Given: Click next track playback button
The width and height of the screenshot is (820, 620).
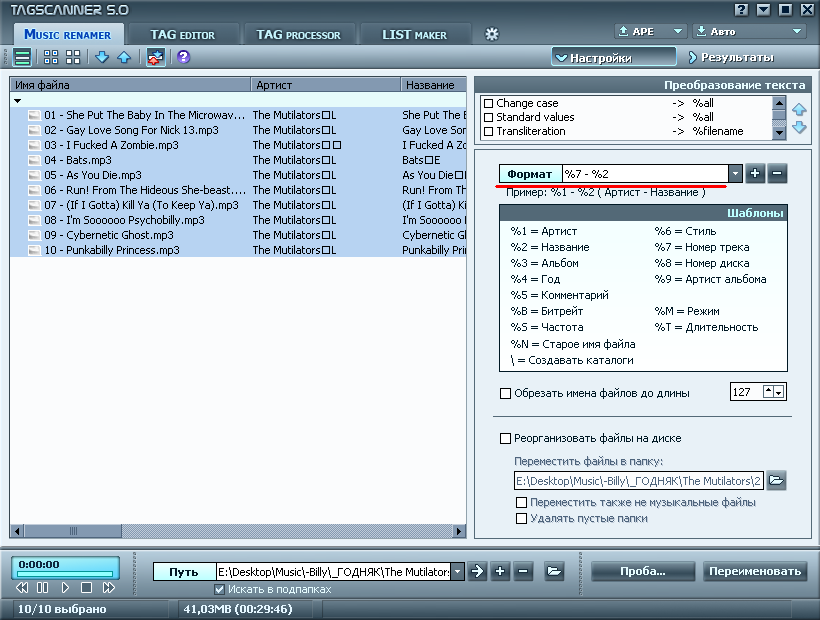Looking at the screenshot, I should (x=109, y=588).
